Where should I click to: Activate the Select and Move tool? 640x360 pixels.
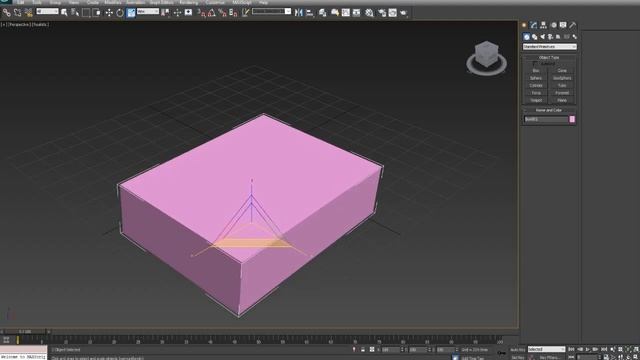tap(109, 13)
